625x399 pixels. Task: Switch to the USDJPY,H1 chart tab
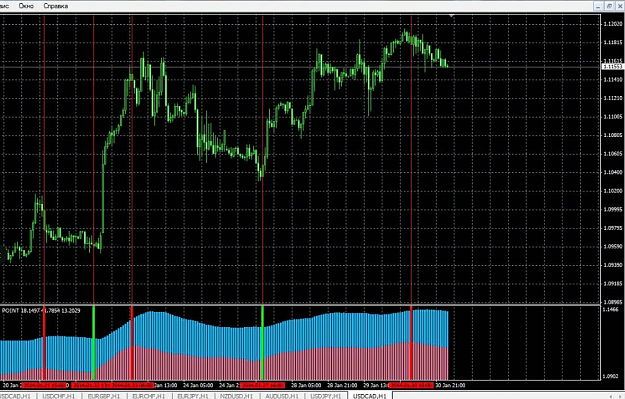[326, 396]
